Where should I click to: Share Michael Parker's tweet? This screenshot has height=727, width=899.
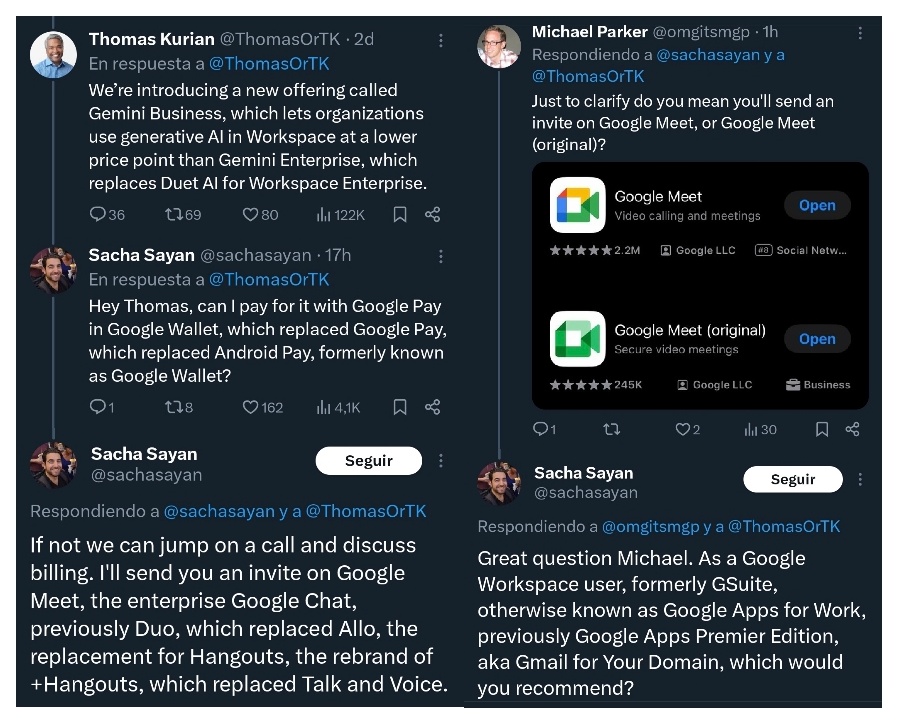tap(852, 429)
